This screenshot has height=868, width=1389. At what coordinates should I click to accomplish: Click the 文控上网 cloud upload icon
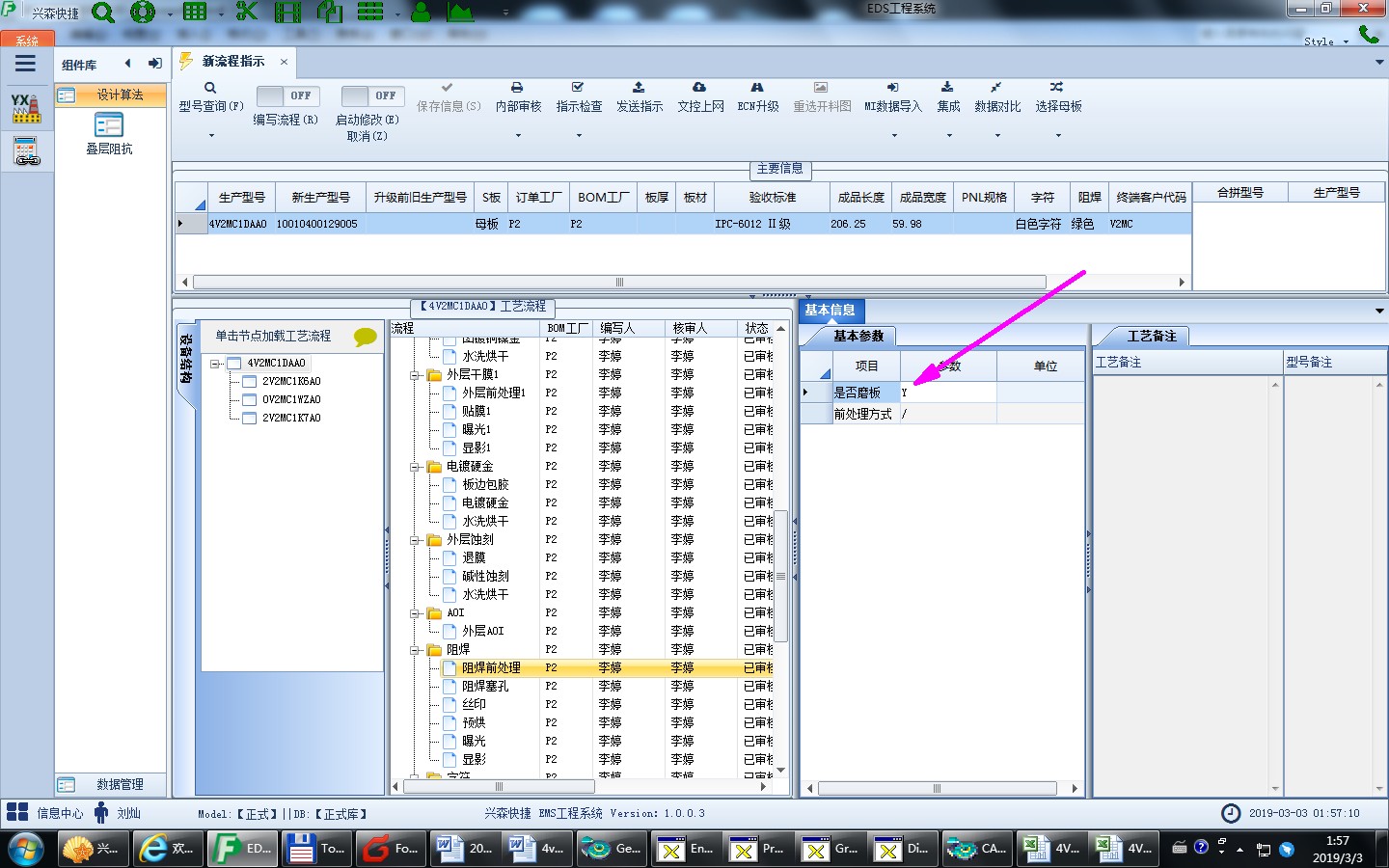(x=699, y=87)
